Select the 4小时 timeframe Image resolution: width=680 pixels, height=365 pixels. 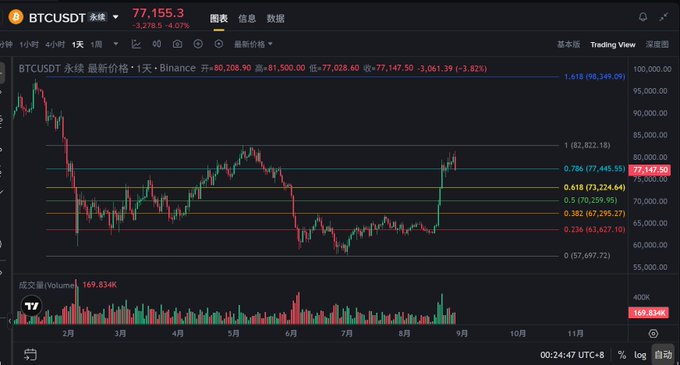coord(55,44)
